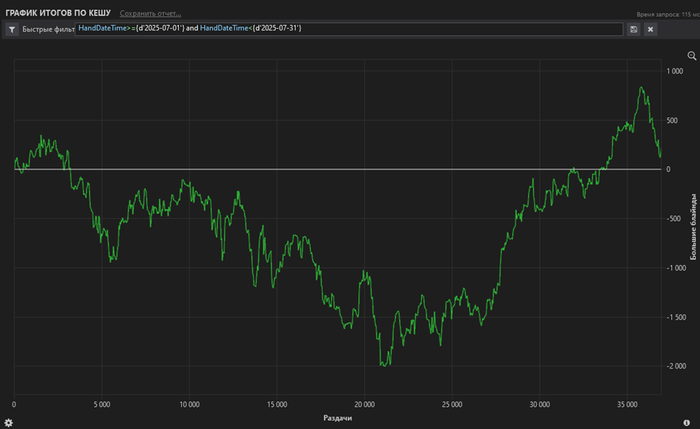This screenshot has width=700, height=429.
Task: Click the 'Большие блайнды' axis label
Action: 693,227
